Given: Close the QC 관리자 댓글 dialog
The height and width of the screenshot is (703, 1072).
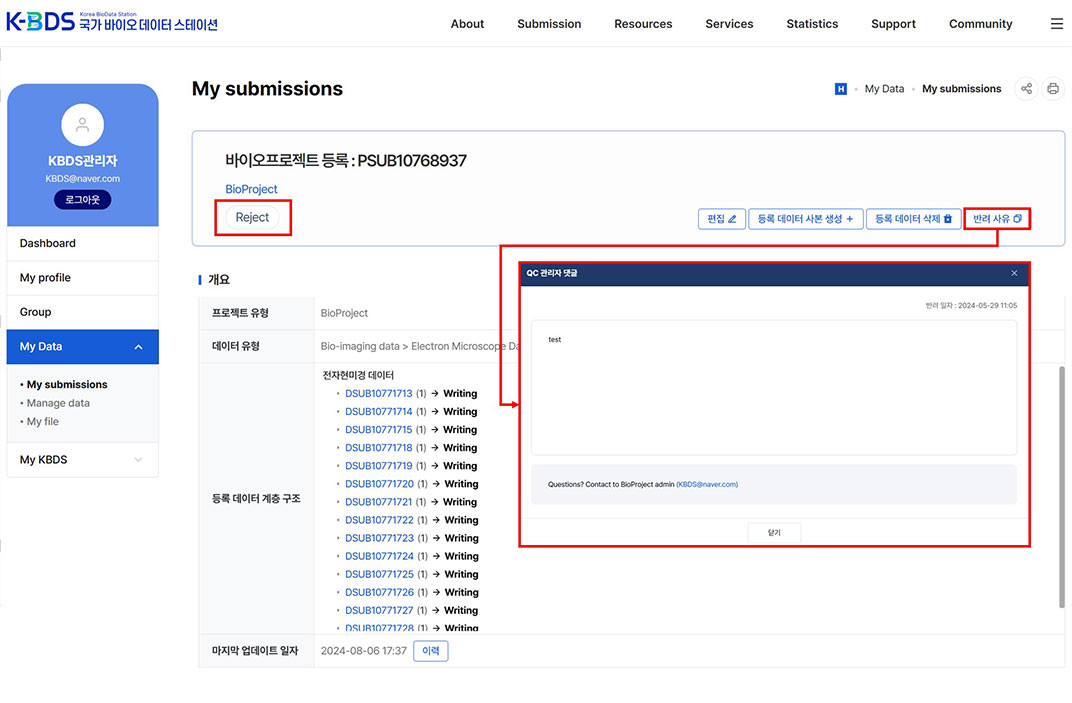Looking at the screenshot, I should click(x=1014, y=273).
